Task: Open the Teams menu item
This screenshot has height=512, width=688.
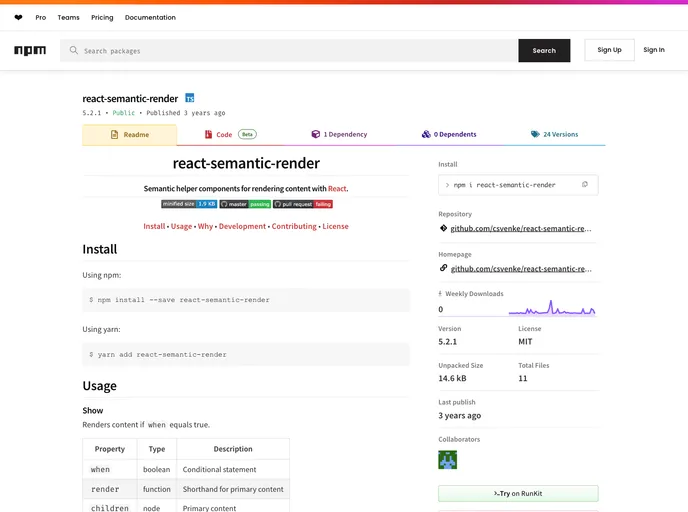Action: click(x=68, y=18)
